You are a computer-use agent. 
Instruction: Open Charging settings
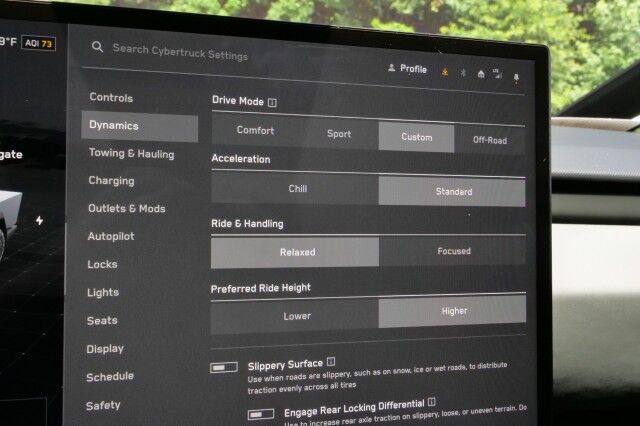point(111,181)
